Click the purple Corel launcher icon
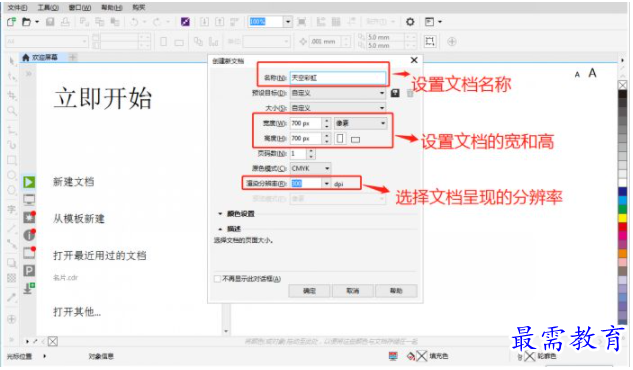This screenshot has height=370, width=633. pos(185,22)
